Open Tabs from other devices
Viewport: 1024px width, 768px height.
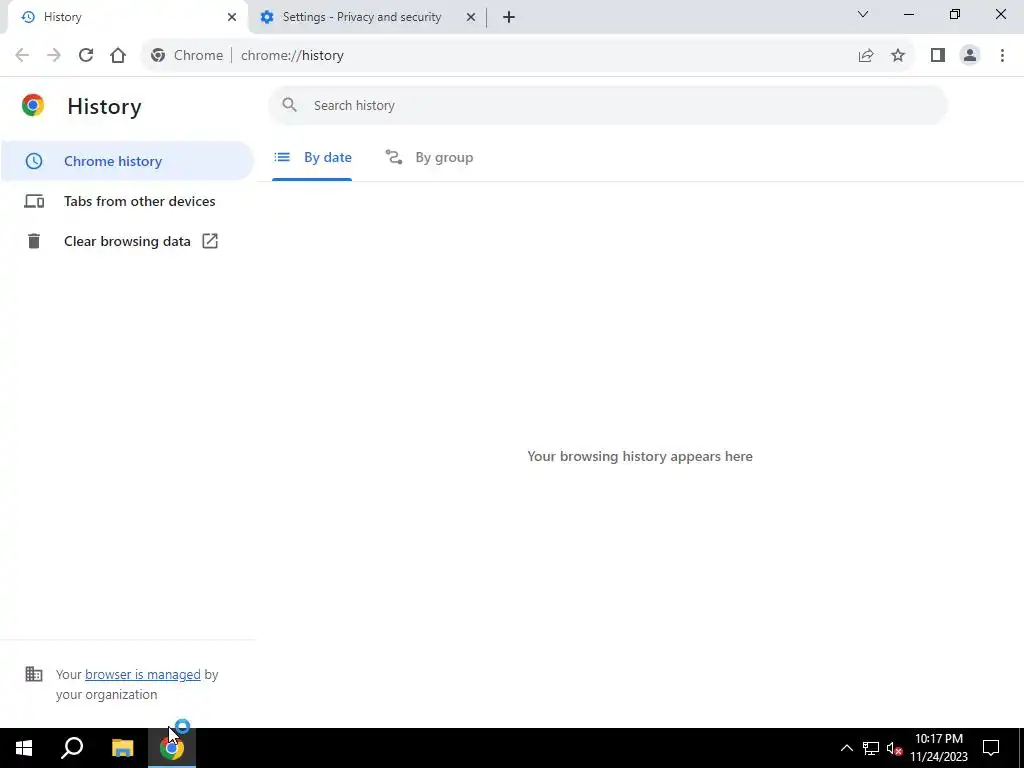coord(127,201)
